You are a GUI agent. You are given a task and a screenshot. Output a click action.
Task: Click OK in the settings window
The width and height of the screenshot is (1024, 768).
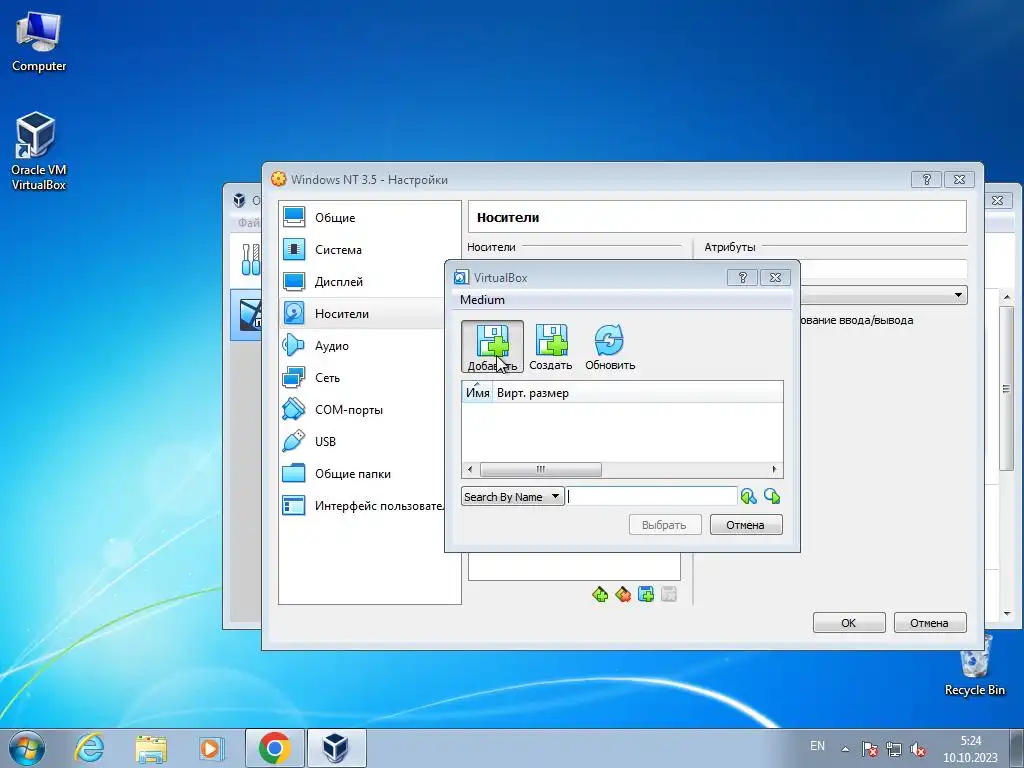pyautogui.click(x=849, y=623)
